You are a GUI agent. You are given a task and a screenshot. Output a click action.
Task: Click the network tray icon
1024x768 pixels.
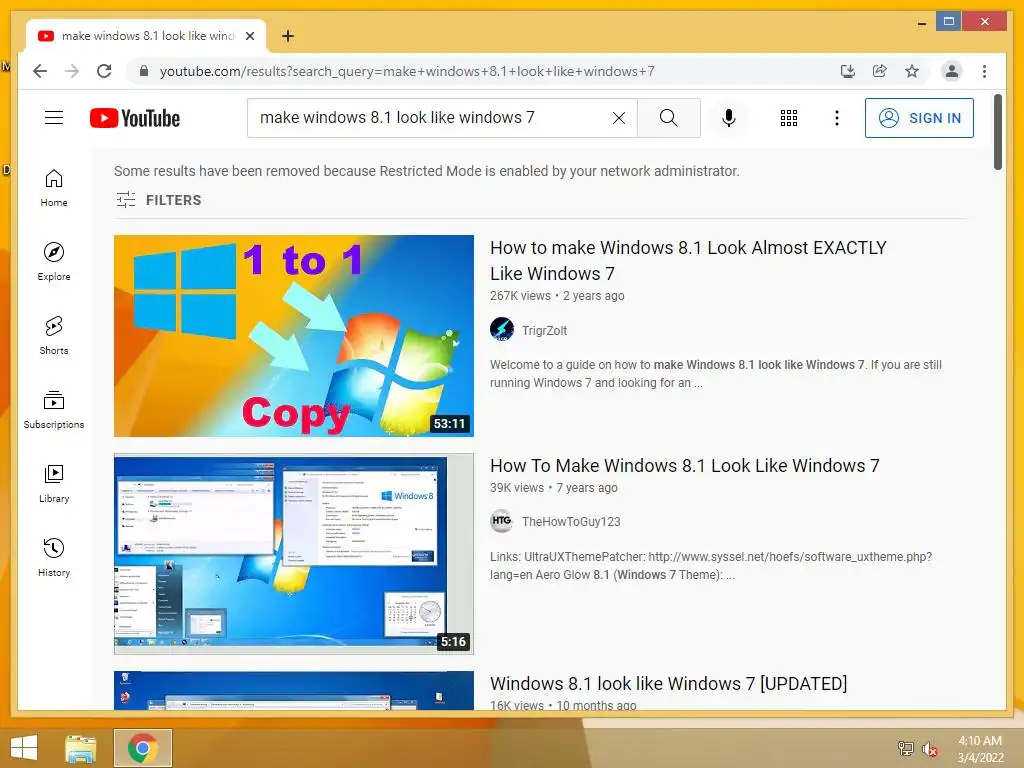(905, 748)
